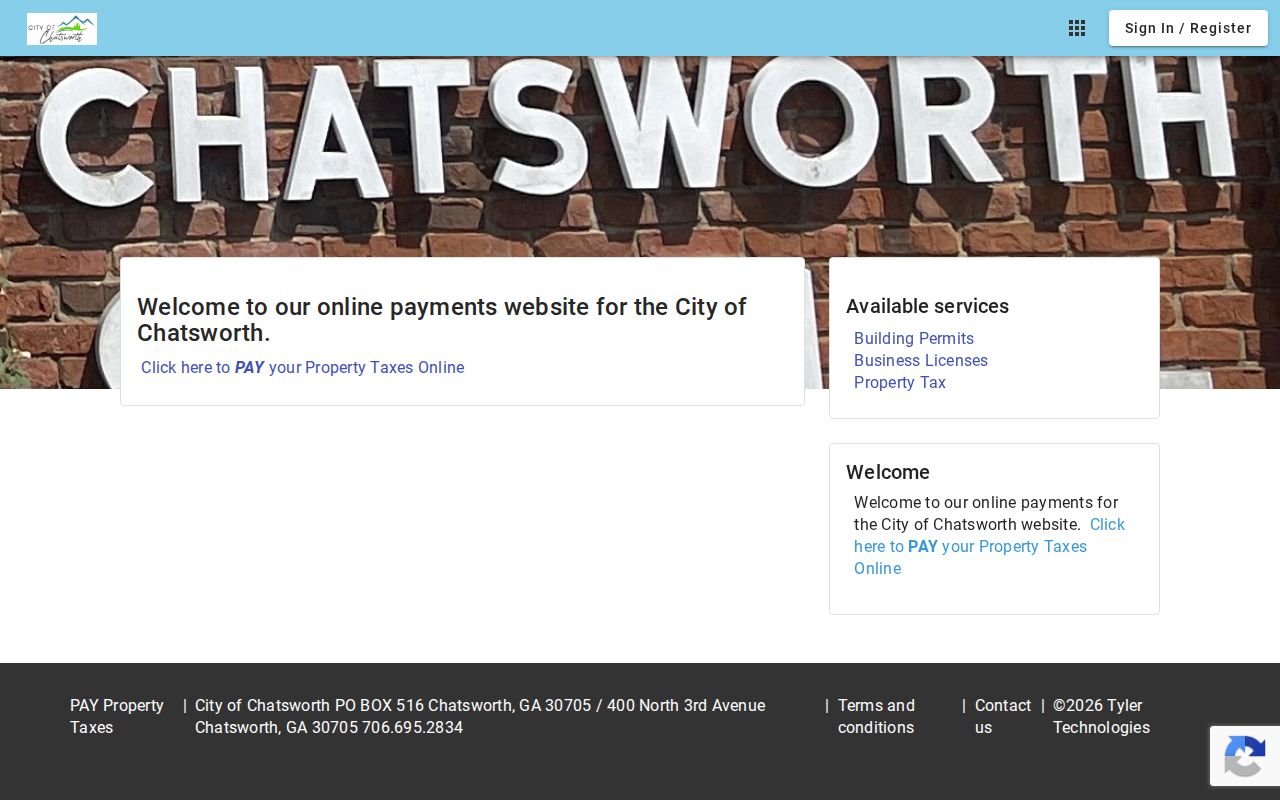This screenshot has height=800, width=1280.
Task: Open the apps grid menu icon
Action: [x=1077, y=28]
